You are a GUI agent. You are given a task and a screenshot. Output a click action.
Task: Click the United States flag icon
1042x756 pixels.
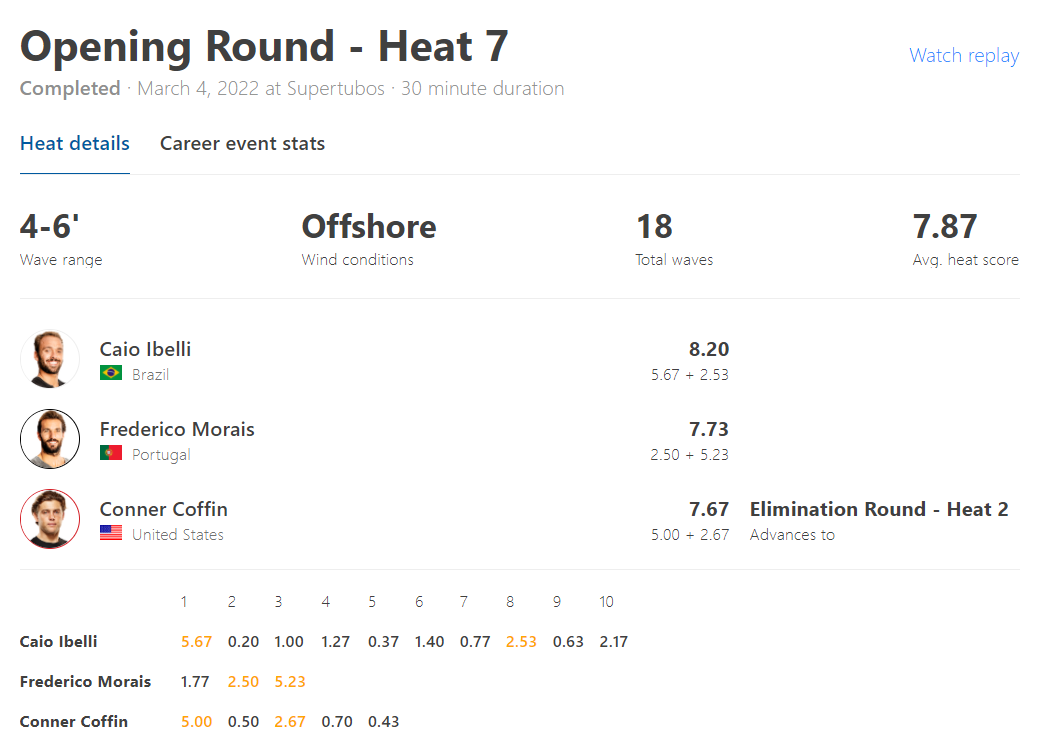click(x=111, y=533)
